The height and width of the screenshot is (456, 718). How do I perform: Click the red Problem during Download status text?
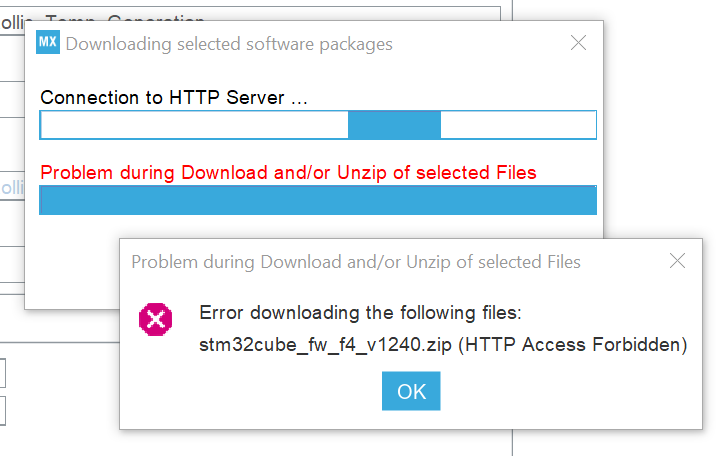click(x=288, y=173)
